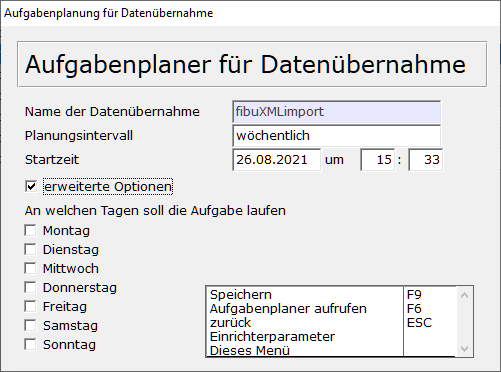
Task: Click the menu list scroll up arrow
Action: pos(464,295)
